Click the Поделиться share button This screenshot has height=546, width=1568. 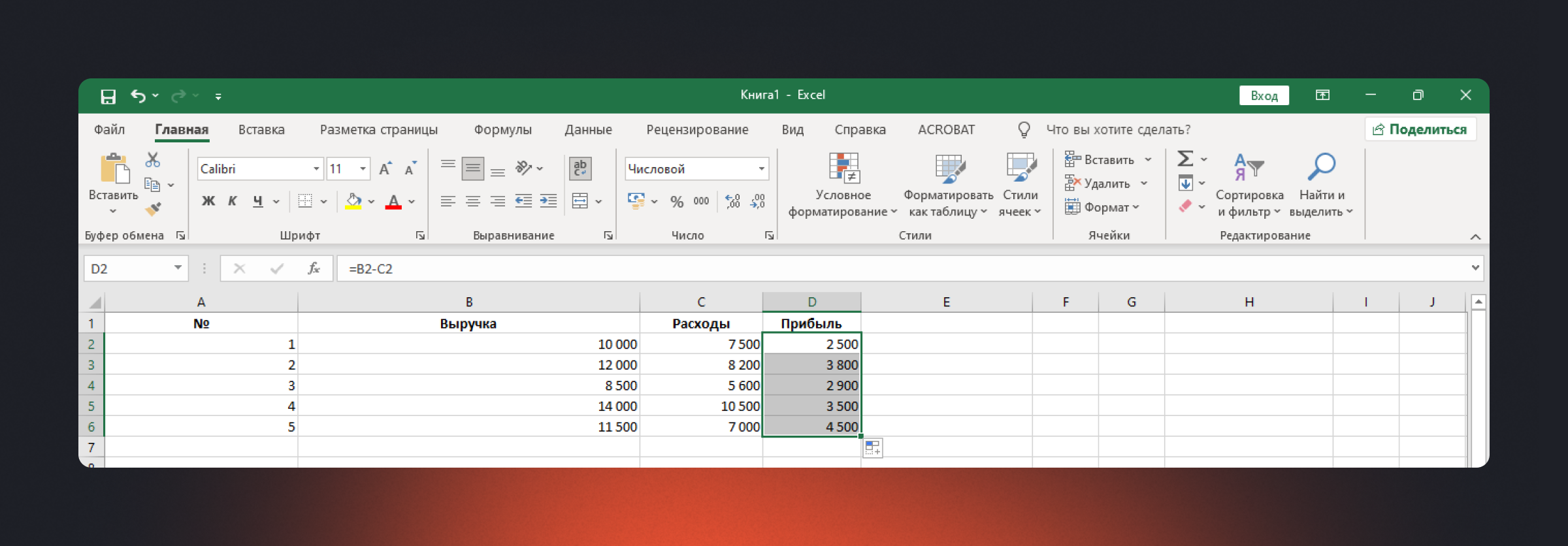[x=1420, y=129]
